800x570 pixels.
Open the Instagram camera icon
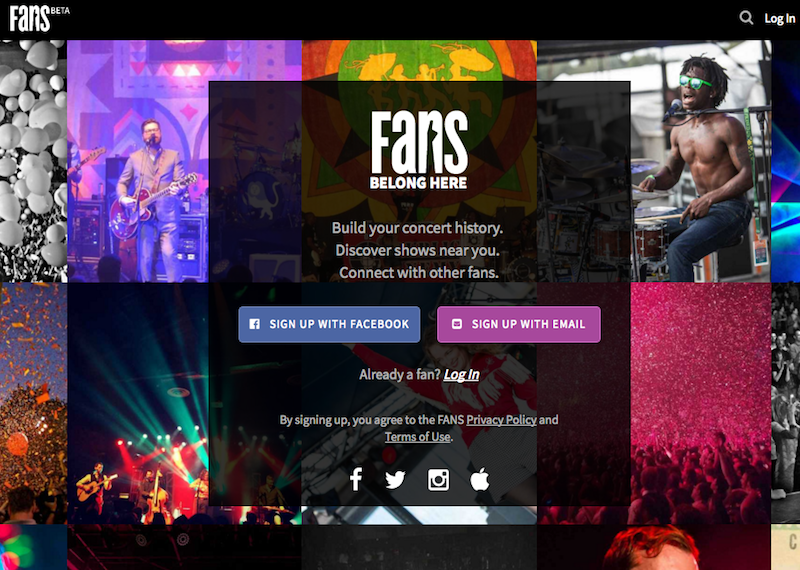point(438,480)
